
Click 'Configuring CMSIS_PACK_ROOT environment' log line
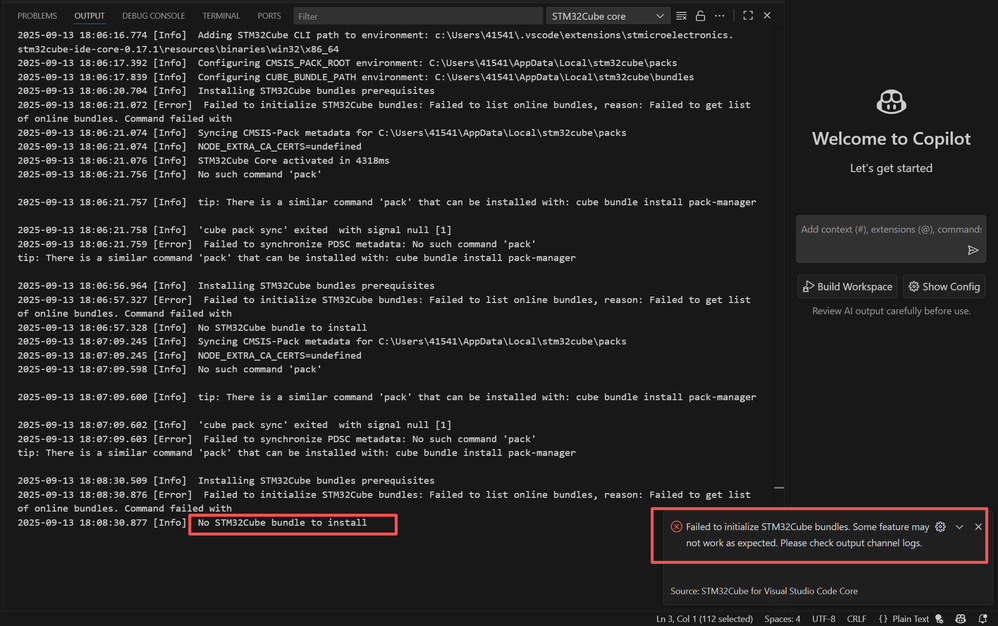click(347, 63)
